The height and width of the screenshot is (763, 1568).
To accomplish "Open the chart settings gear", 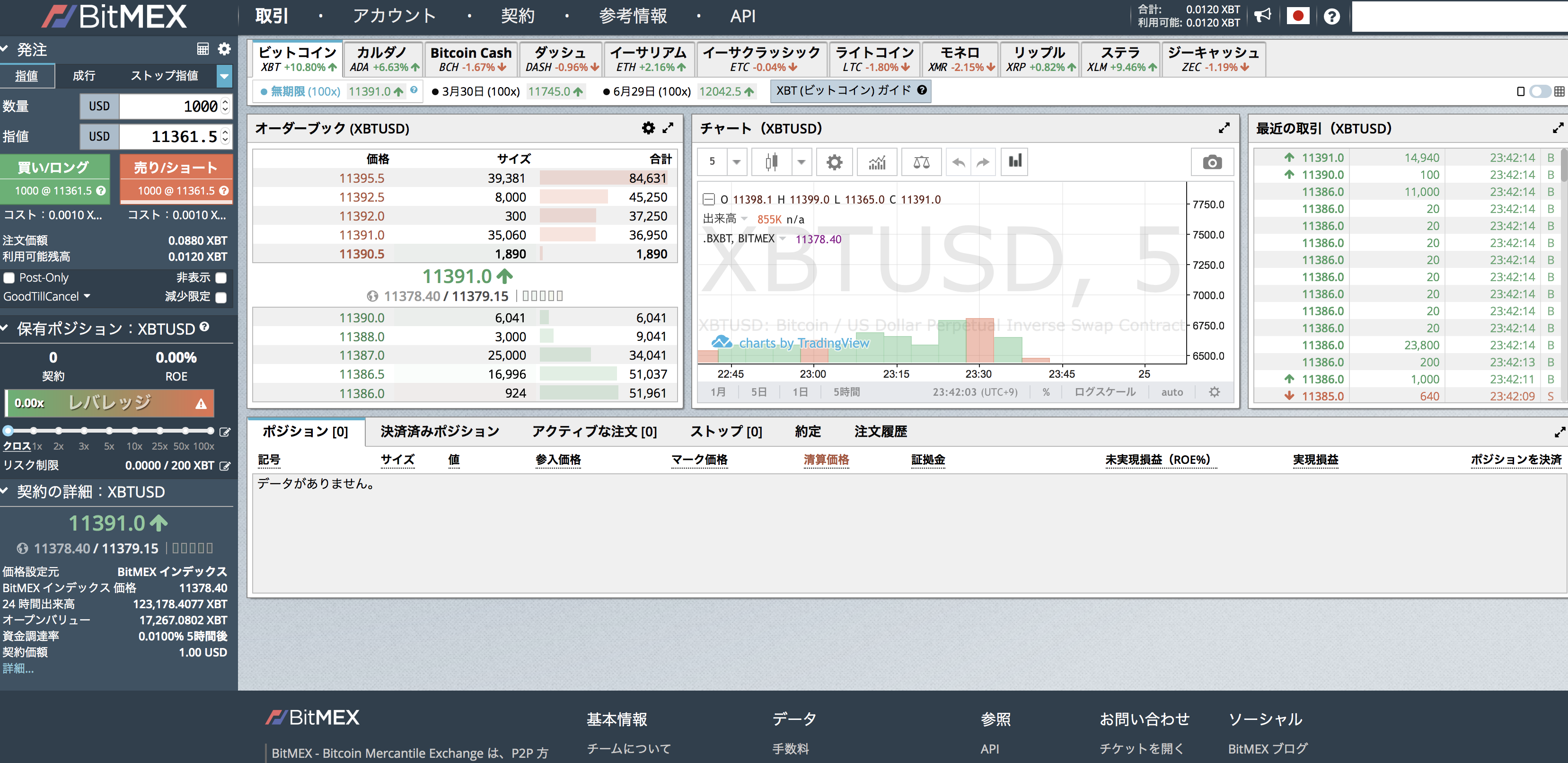I will [x=834, y=161].
